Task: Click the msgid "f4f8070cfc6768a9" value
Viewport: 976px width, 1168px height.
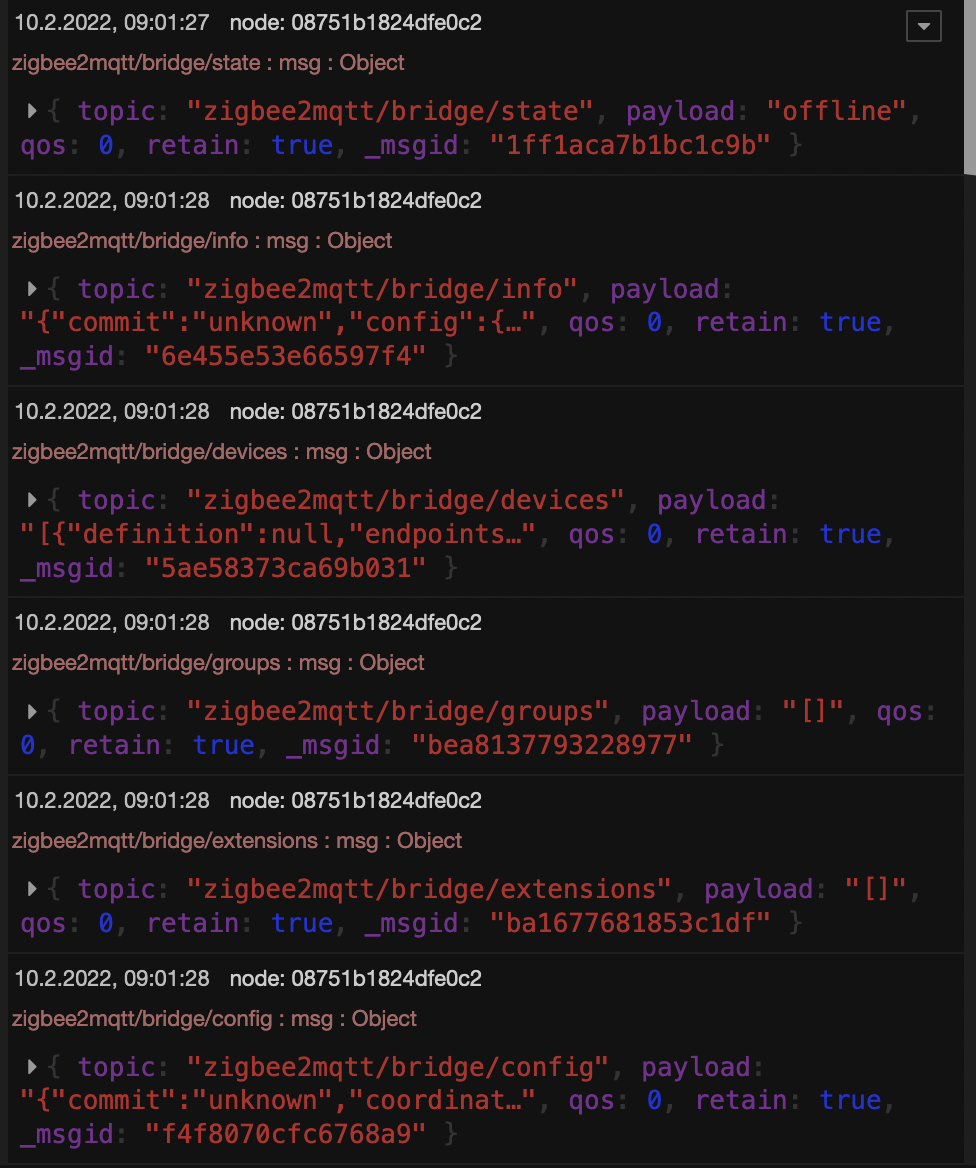Action: click(x=285, y=1134)
